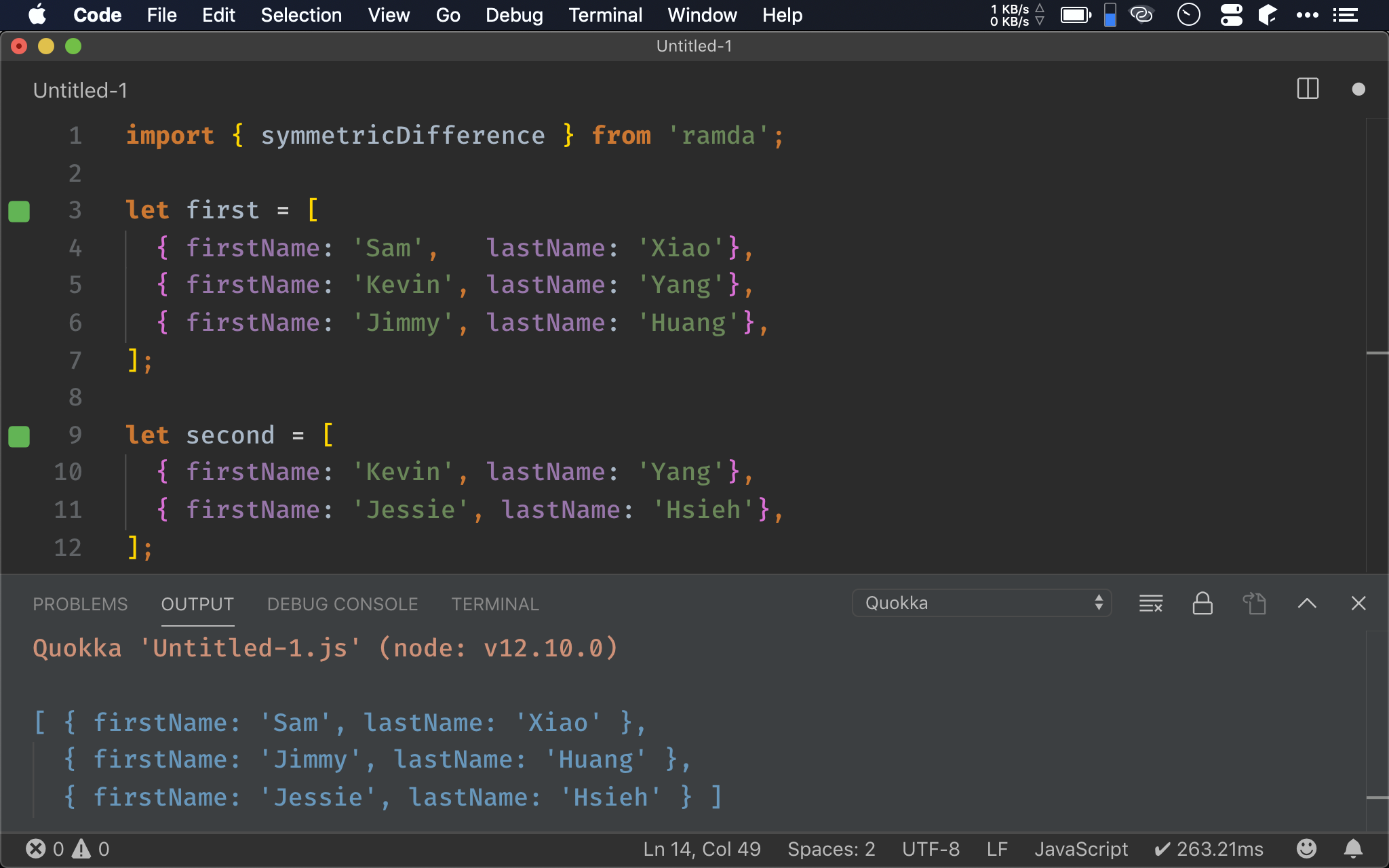Switch to the Output tab
Screen dimensions: 1389x868
pyautogui.click(x=197, y=604)
